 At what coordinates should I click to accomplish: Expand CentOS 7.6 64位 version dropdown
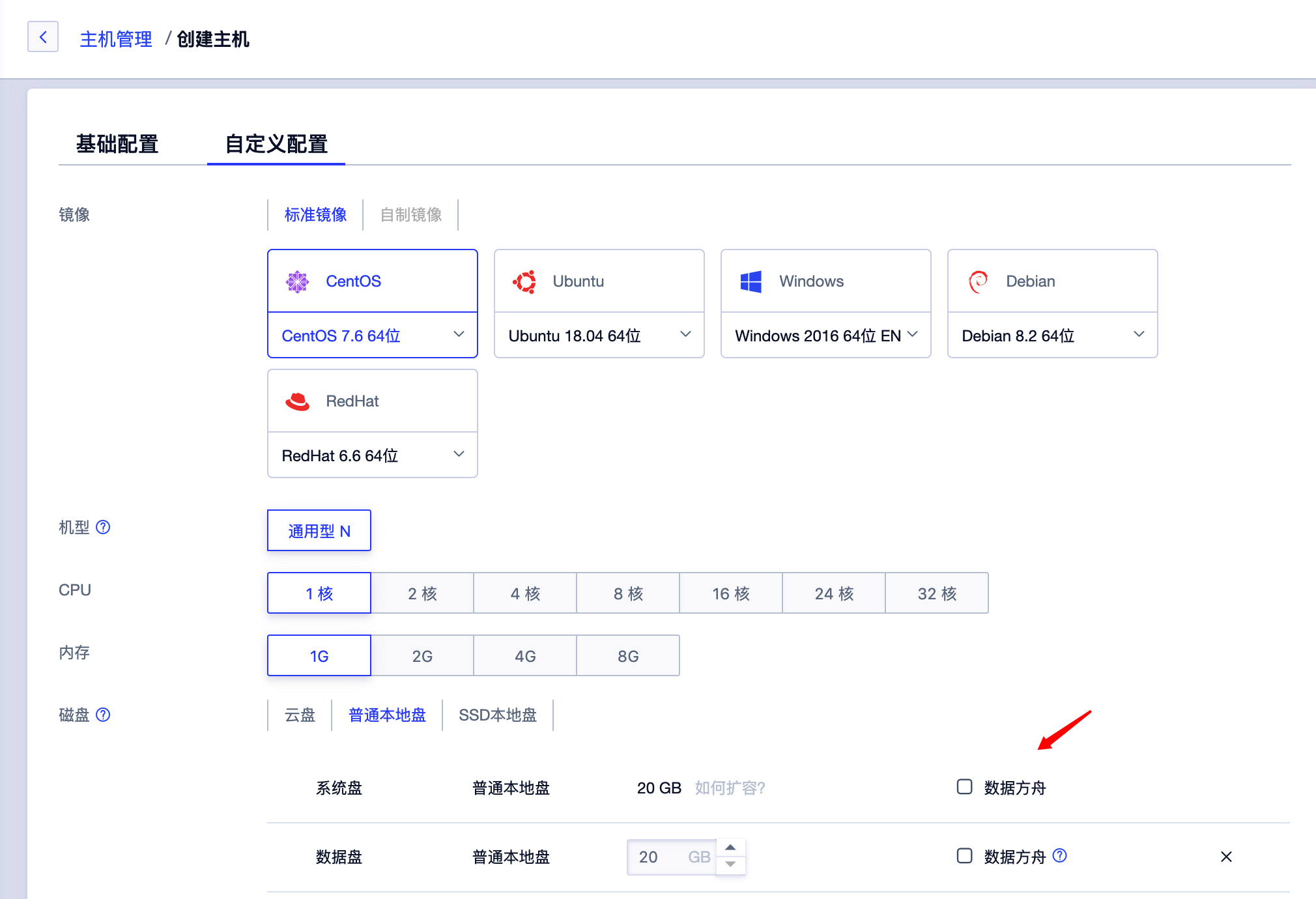click(x=373, y=335)
